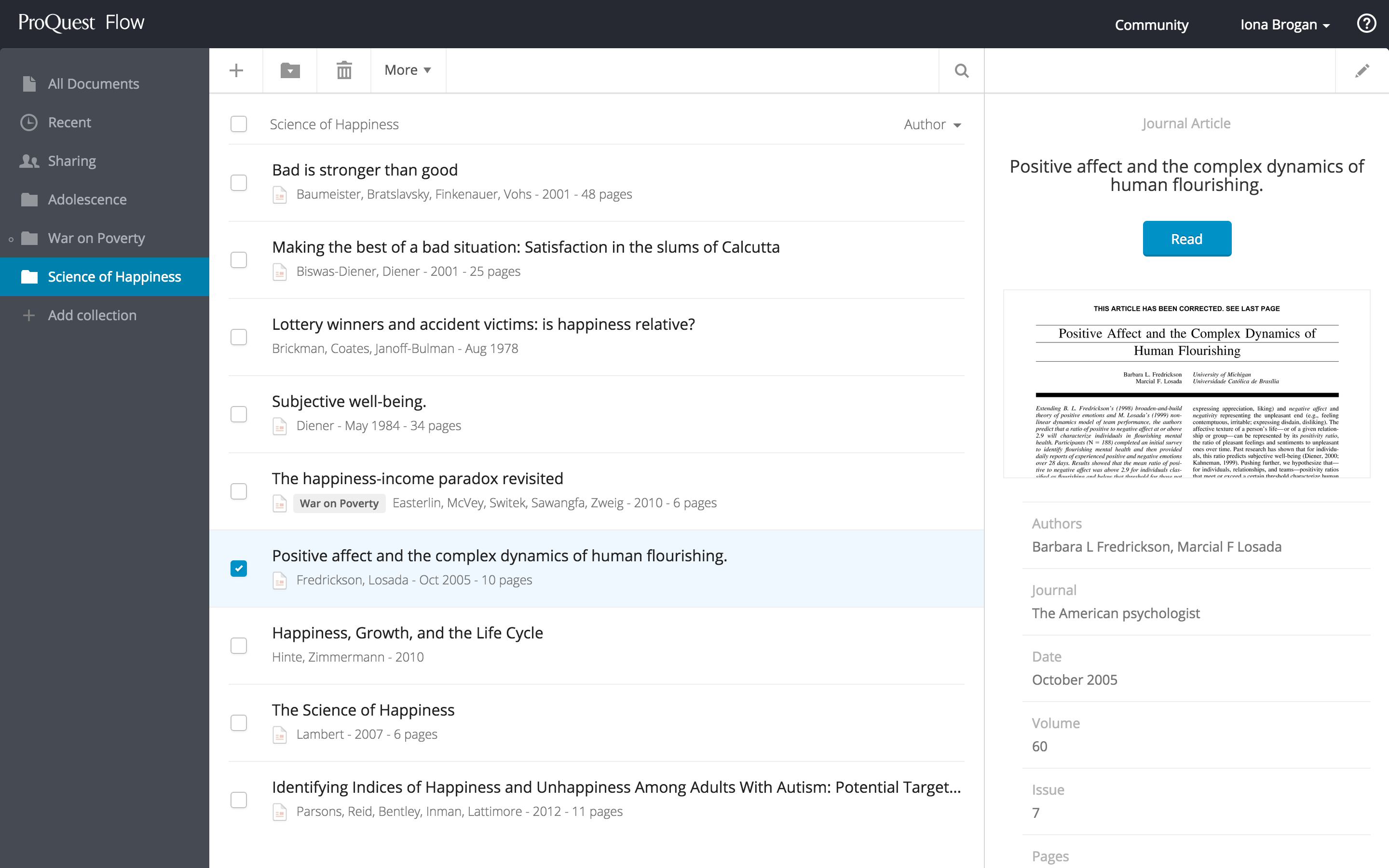Click the Journal Article type label
The image size is (1389, 868).
1186,123
